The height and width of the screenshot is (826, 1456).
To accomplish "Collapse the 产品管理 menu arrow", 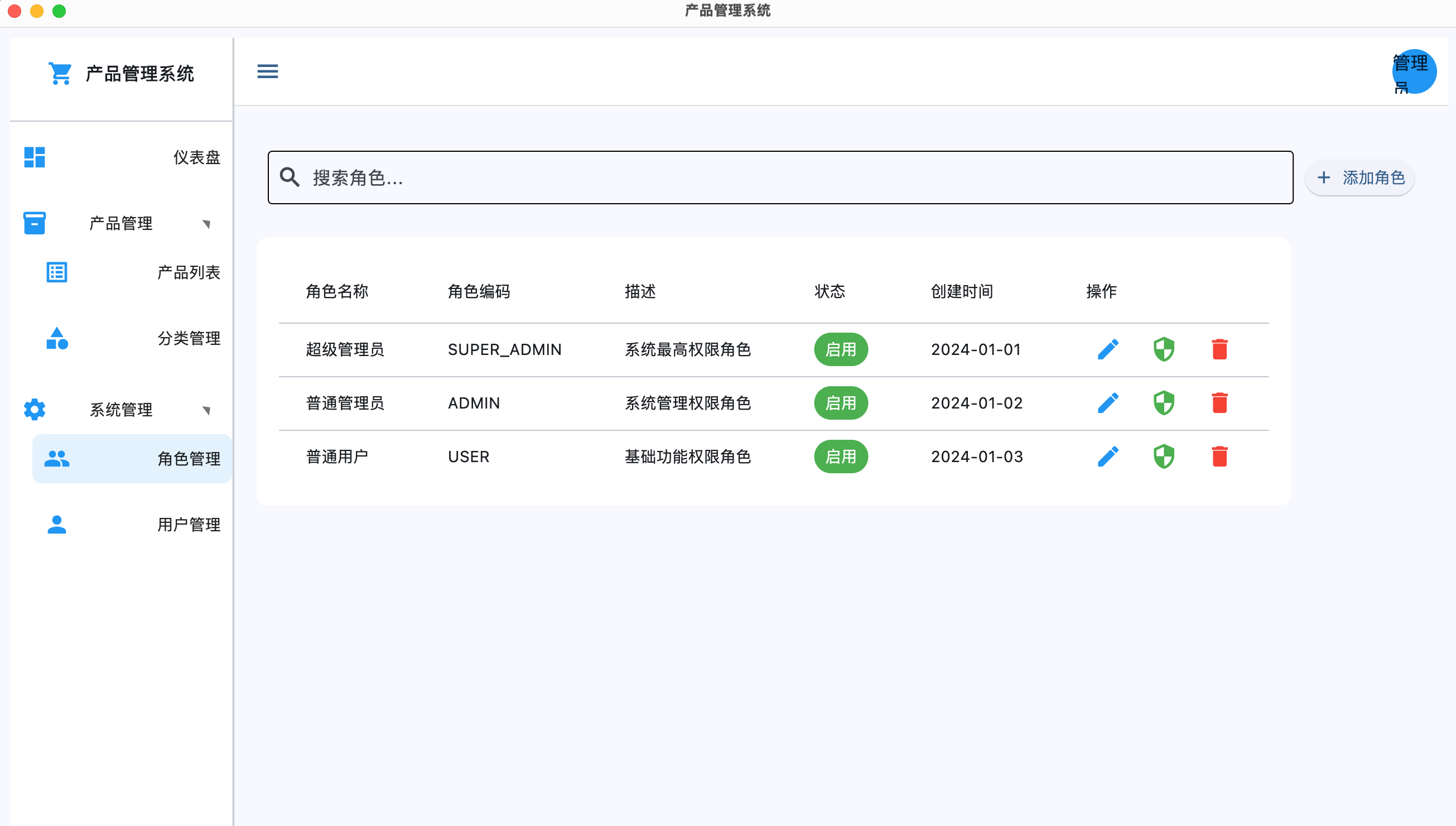I will tap(206, 224).
